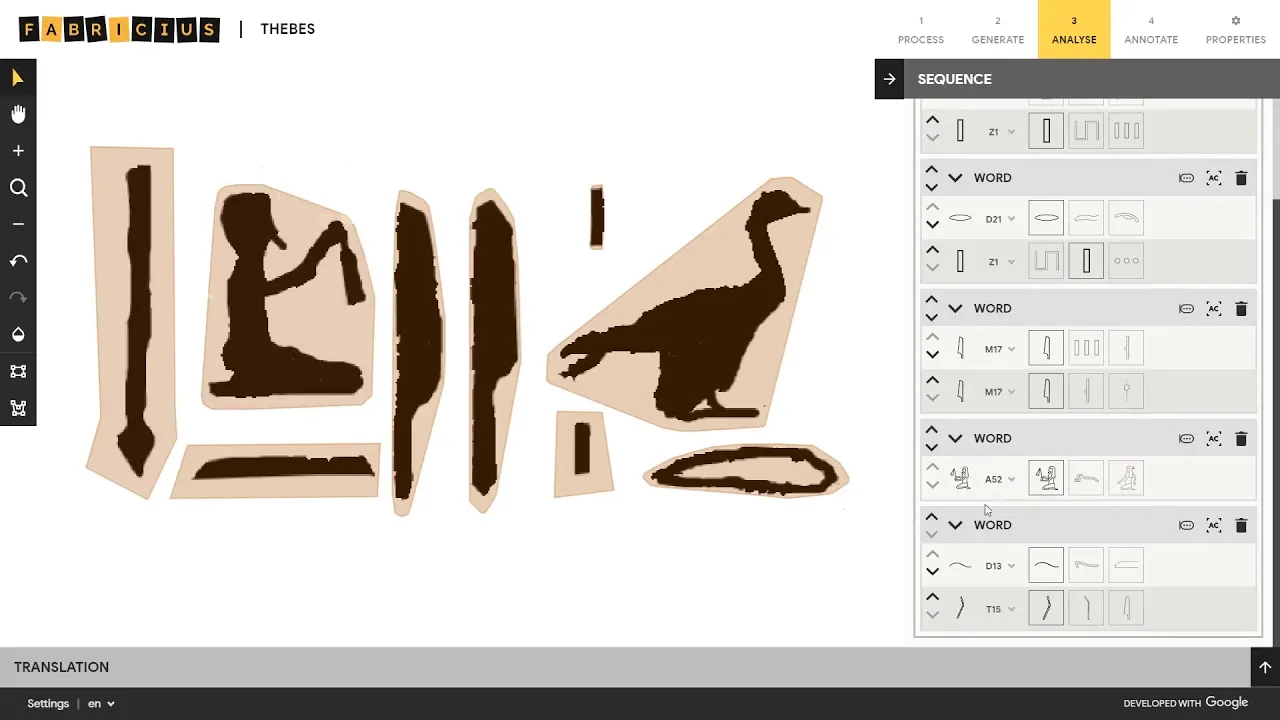Open the D13 sign code dropdown
This screenshot has height=720, width=1280.
(x=1011, y=566)
